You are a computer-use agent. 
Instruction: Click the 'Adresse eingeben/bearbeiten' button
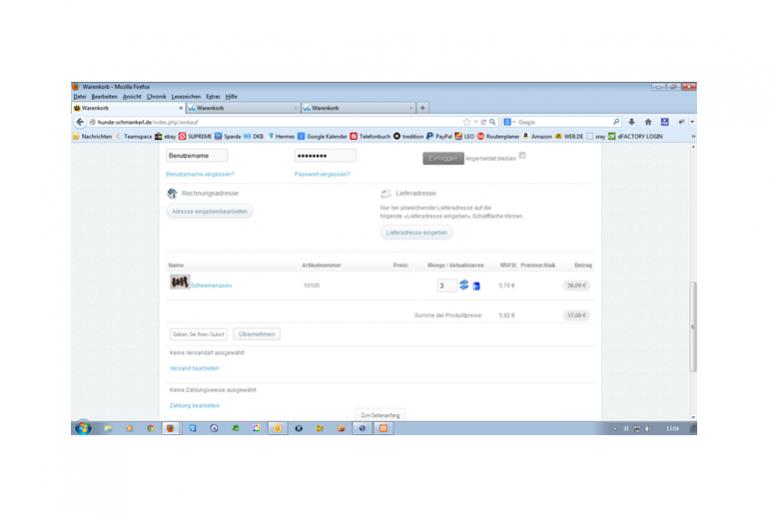210,212
